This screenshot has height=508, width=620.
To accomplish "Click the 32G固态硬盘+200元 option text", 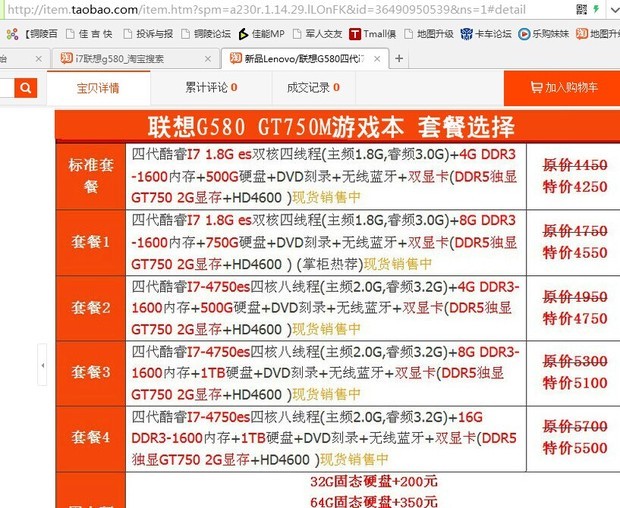I will pos(374,482).
